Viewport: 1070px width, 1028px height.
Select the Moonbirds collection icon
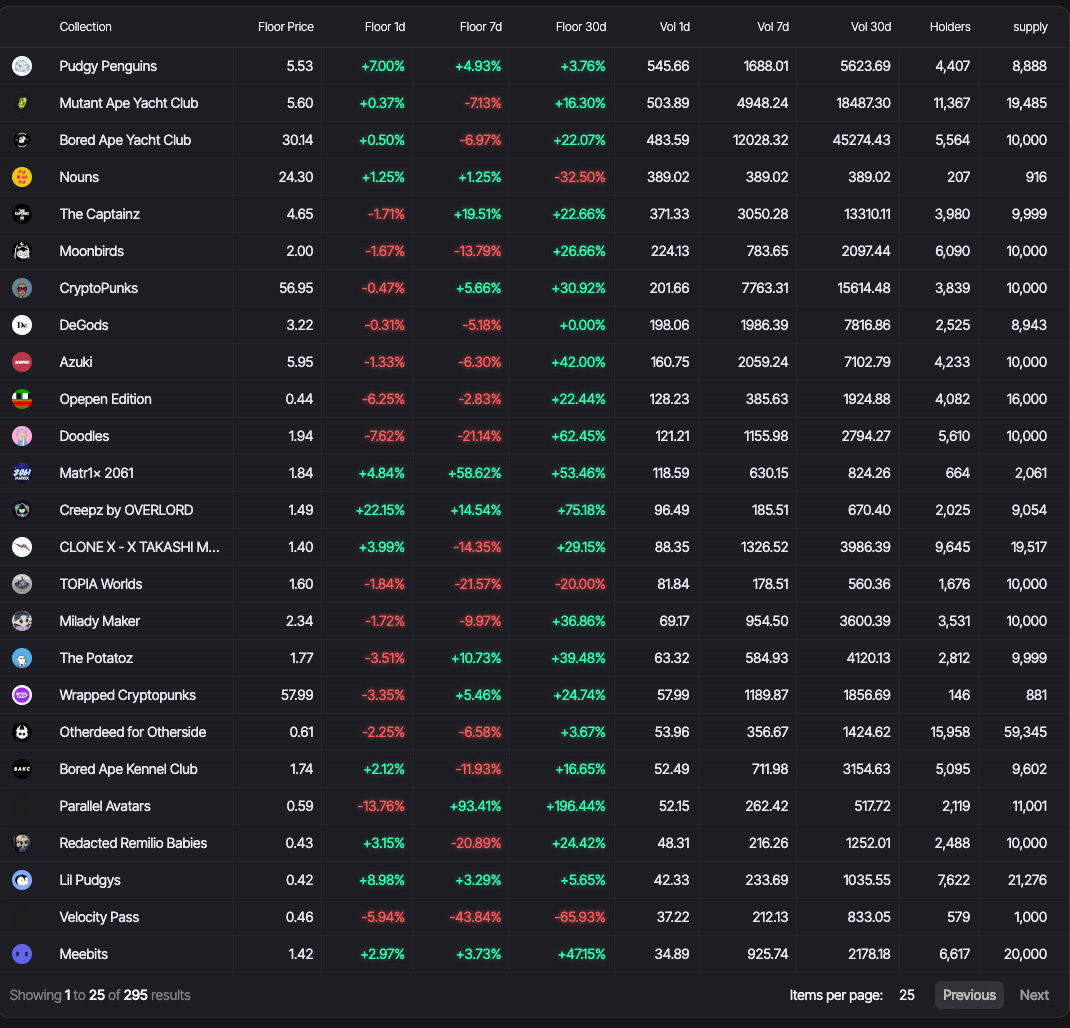(22, 251)
